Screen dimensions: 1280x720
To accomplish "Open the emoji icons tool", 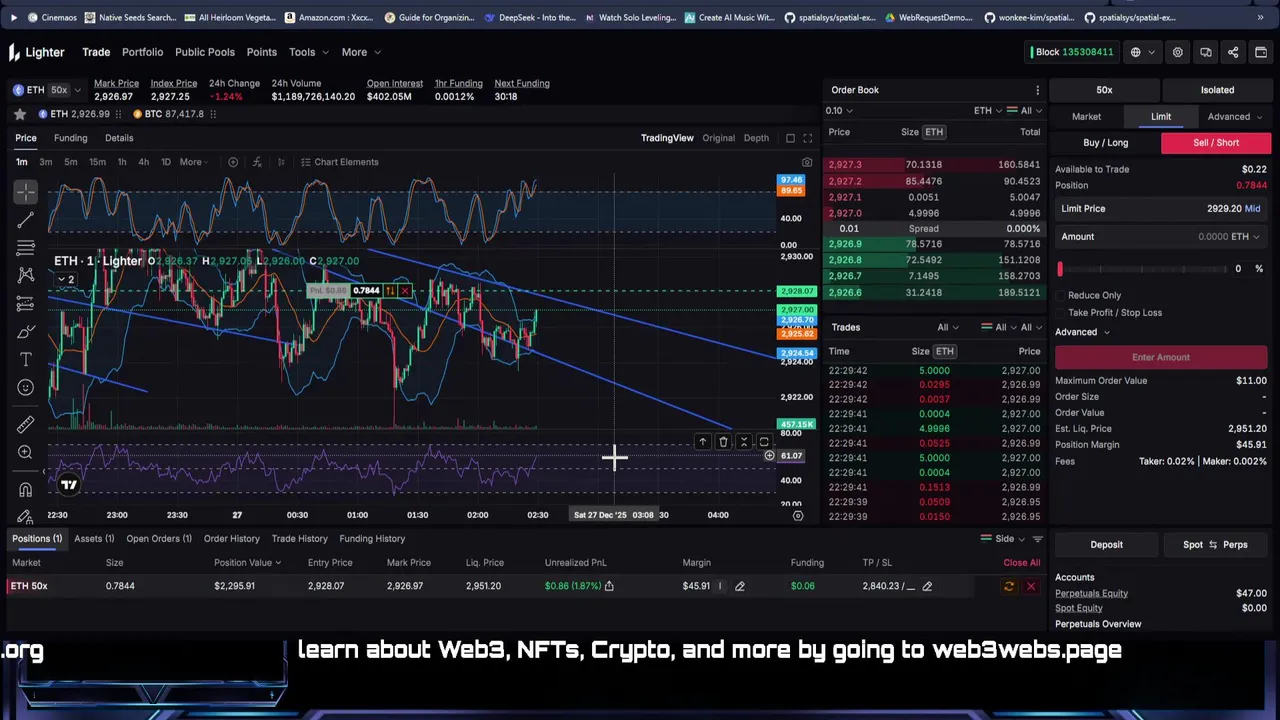I will pyautogui.click(x=26, y=387).
